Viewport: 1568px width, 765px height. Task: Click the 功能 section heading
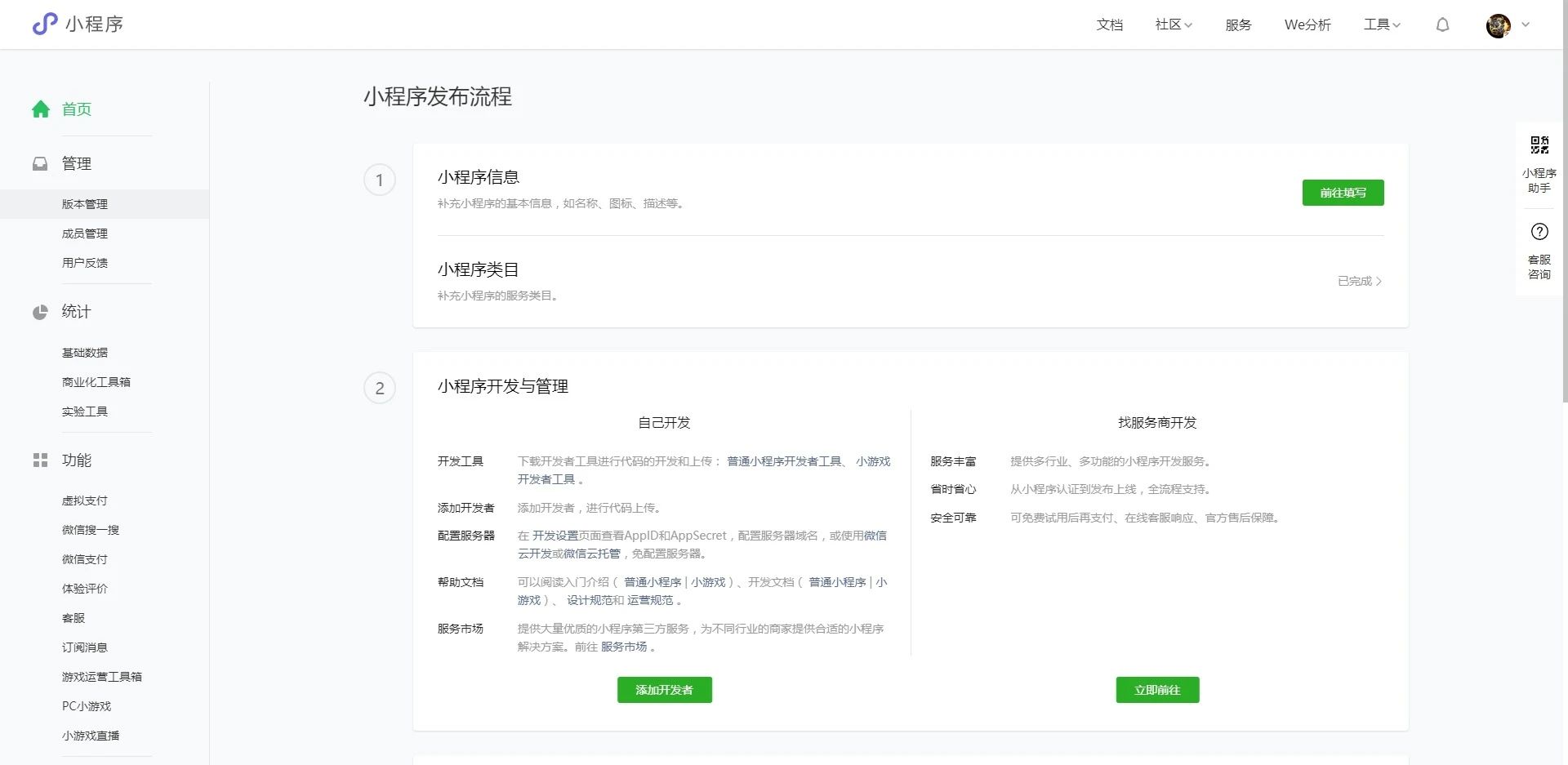77,460
